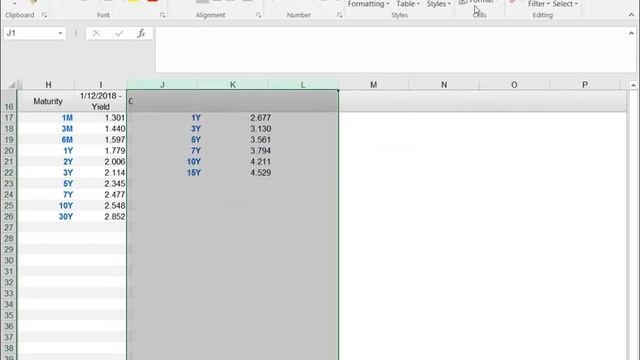Select row 30 header
The image size is (640, 360).
pyautogui.click(x=9, y=260)
